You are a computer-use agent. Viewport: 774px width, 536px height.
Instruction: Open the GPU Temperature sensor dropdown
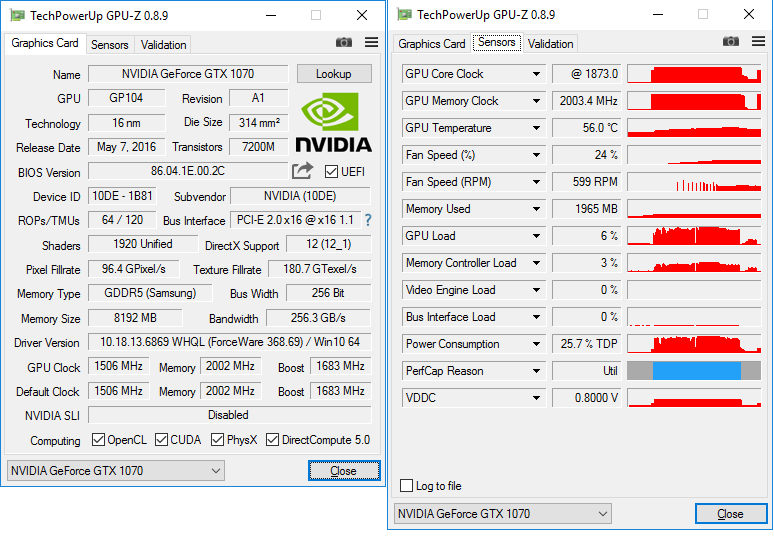tap(536, 128)
